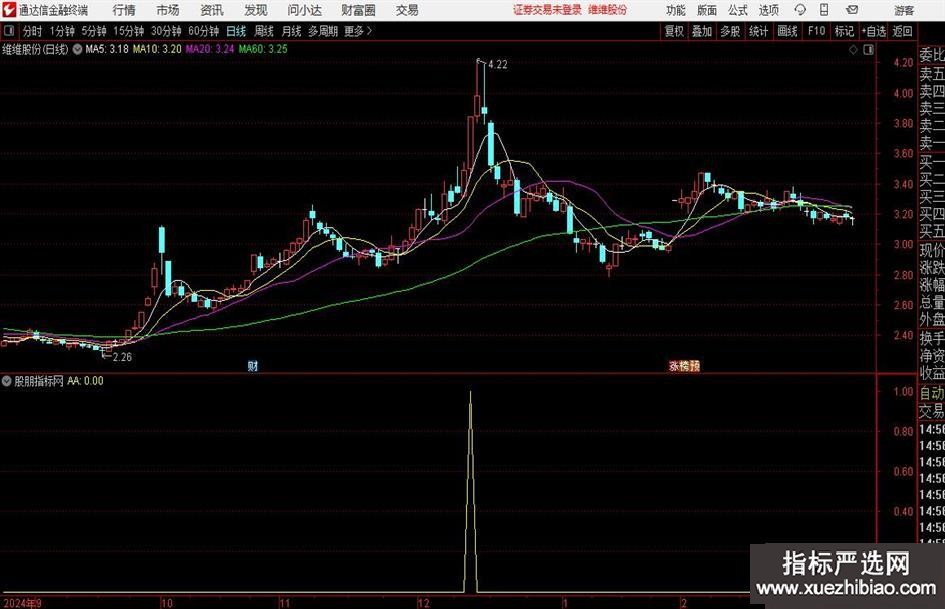The image size is (945, 609).
Task: Click the 叠加 overlay button
Action: point(702,31)
